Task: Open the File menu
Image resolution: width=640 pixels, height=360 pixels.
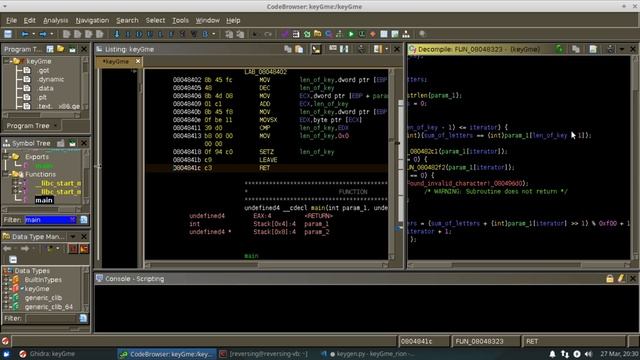Action: click(11, 20)
